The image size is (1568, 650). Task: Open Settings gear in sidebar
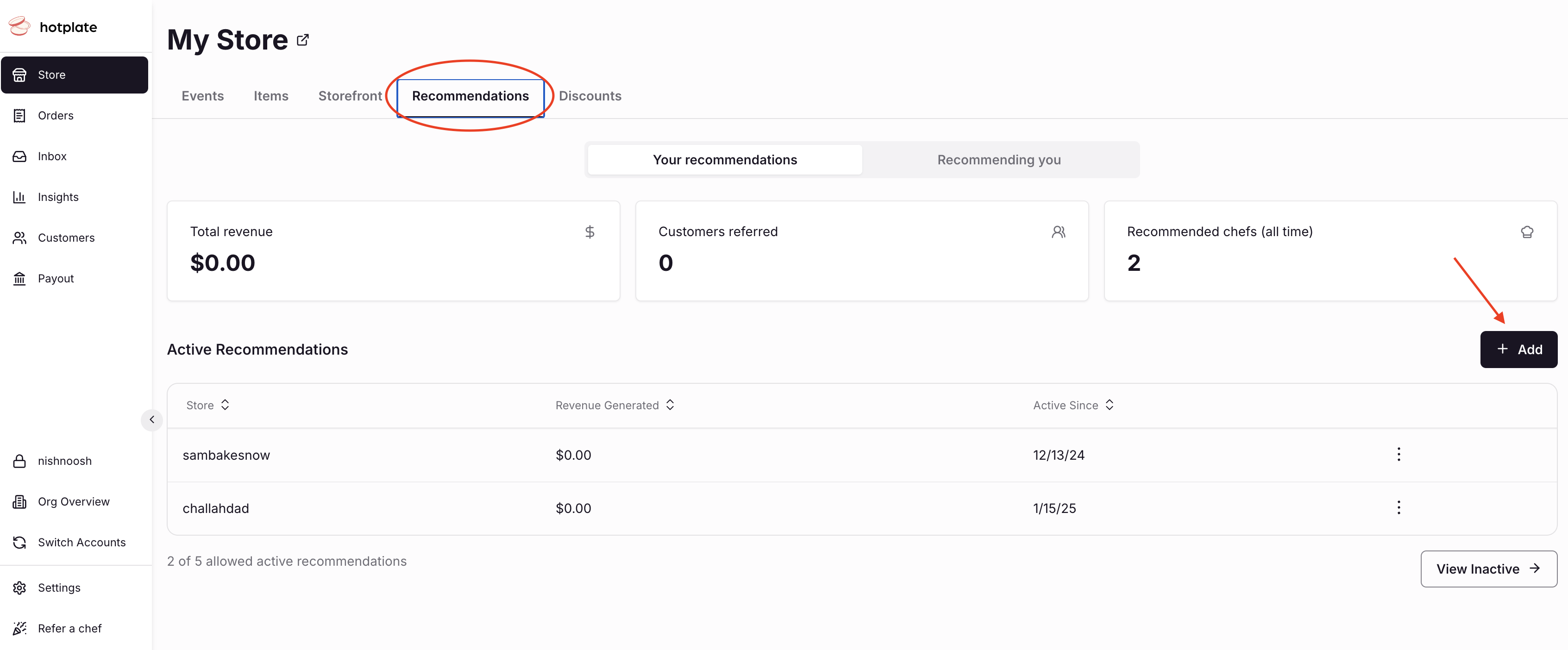click(x=19, y=588)
